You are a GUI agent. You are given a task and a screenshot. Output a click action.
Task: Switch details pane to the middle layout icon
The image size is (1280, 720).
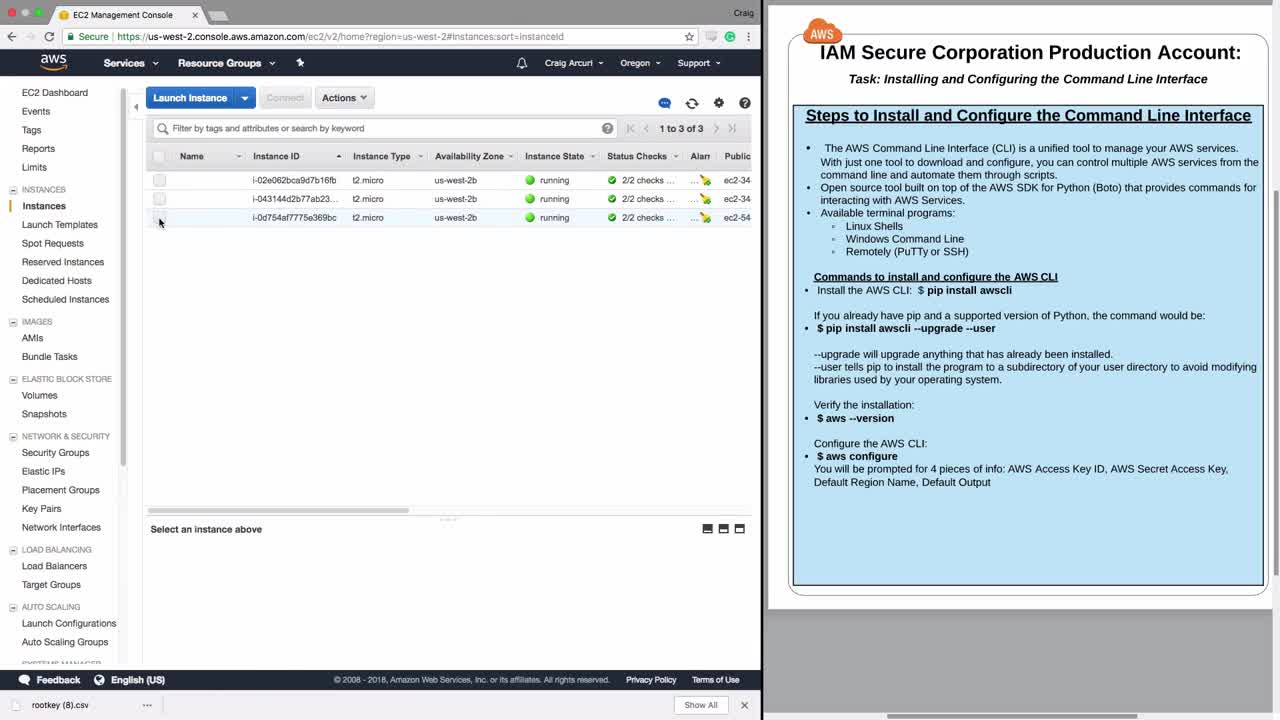point(724,529)
